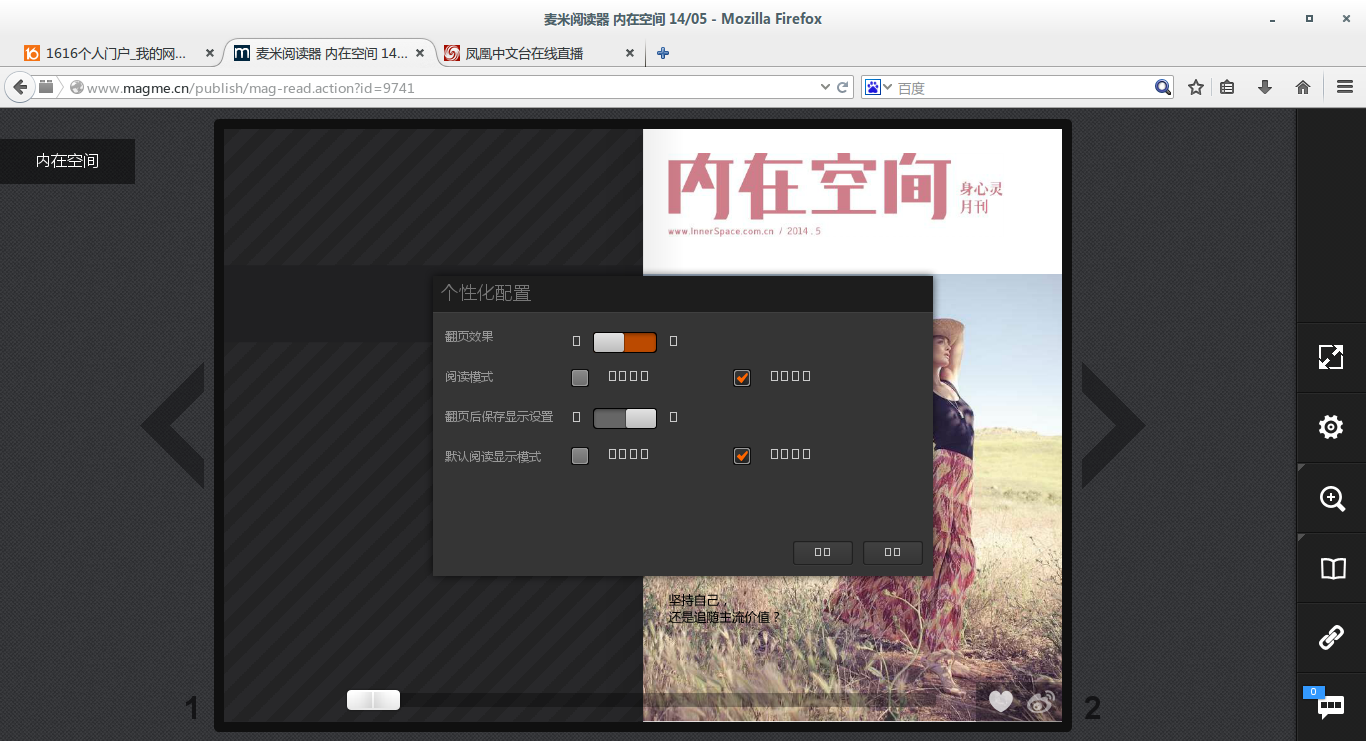Screen dimensions: 1366x741
Task: Close the 凤凰中文台在线直播 tab
Action: pyautogui.click(x=629, y=53)
